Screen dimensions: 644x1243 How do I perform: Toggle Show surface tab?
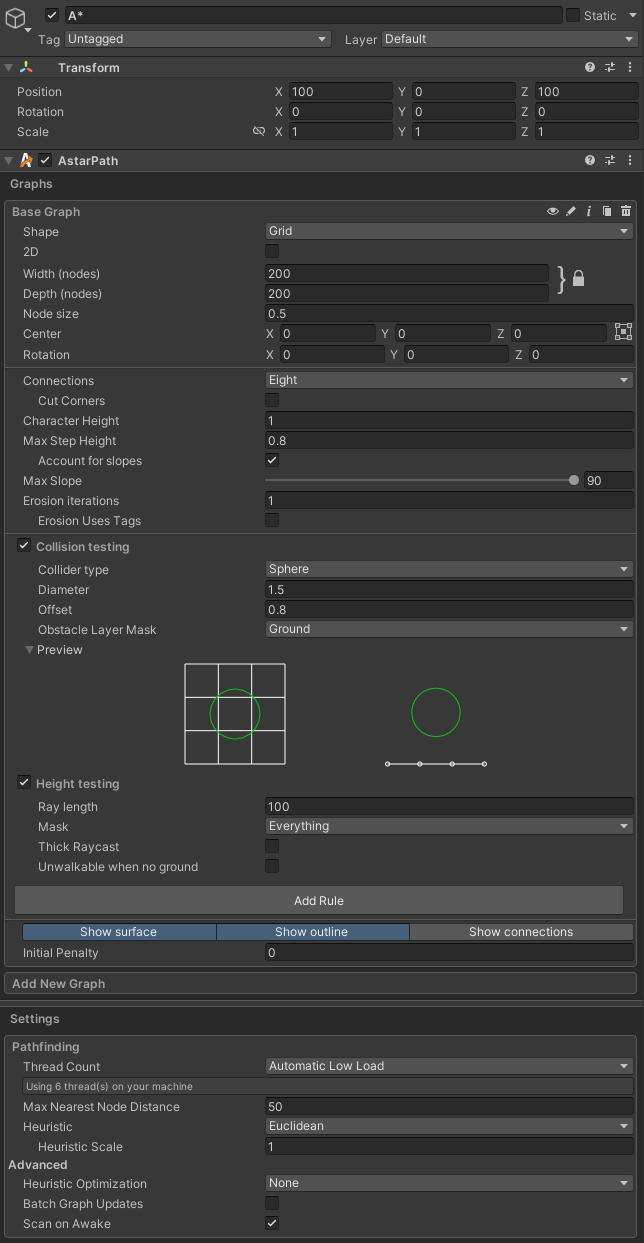[x=119, y=931]
